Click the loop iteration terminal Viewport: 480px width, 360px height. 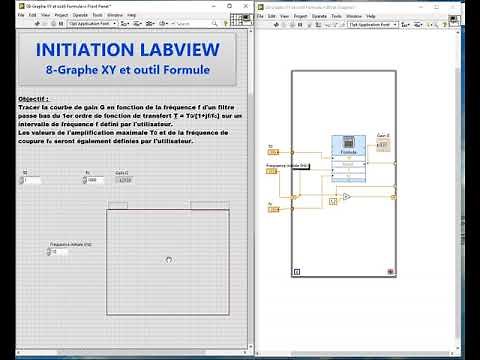click(297, 272)
